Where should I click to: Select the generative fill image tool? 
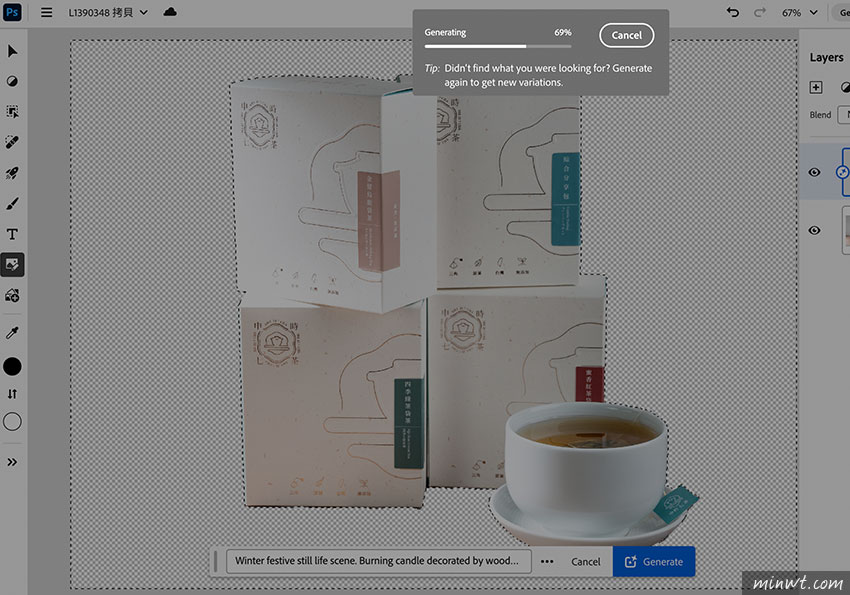(12, 264)
